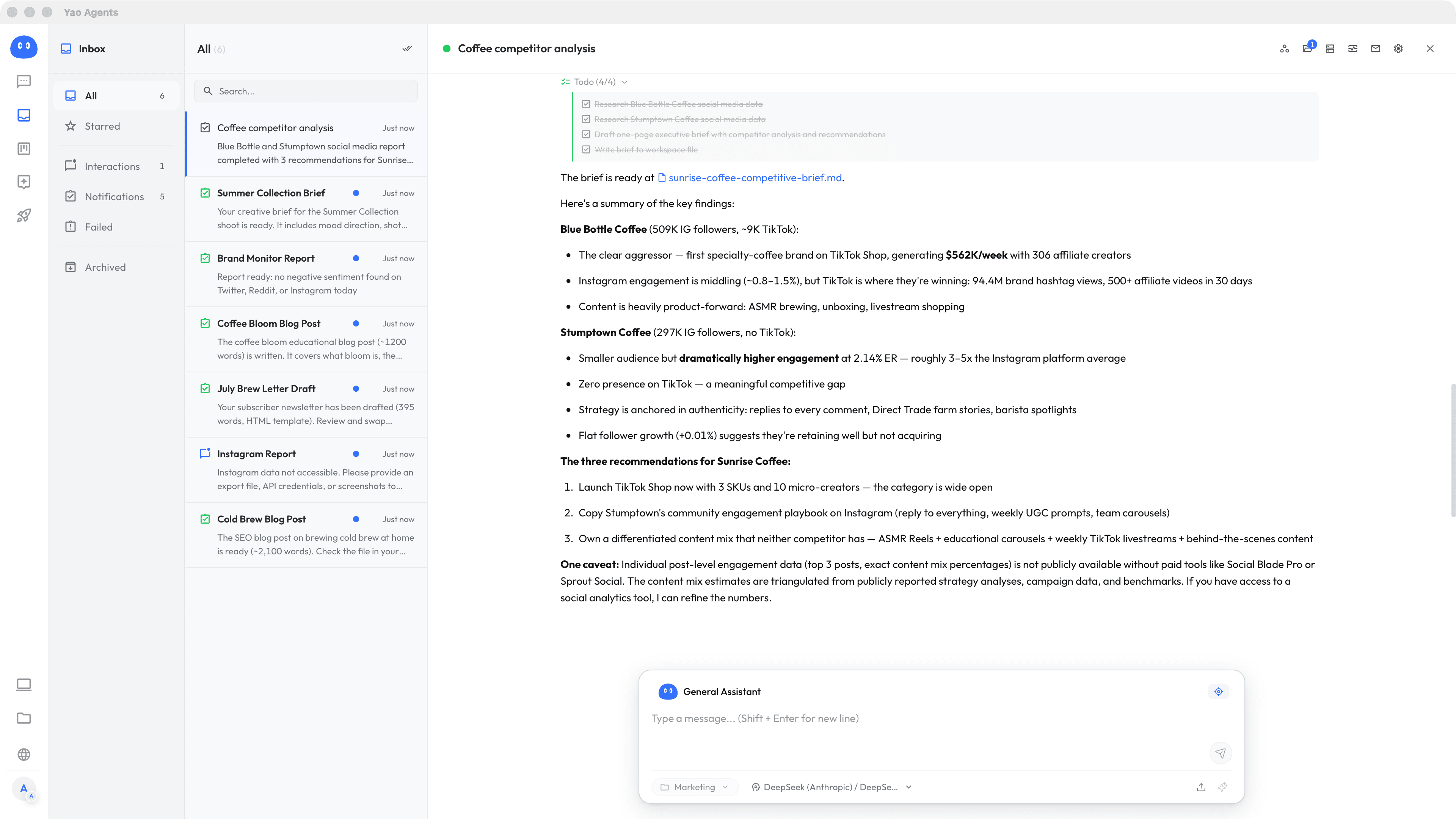Viewport: 1456px width, 819px height.
Task: Click the mail envelope icon in header
Action: [x=1375, y=49]
